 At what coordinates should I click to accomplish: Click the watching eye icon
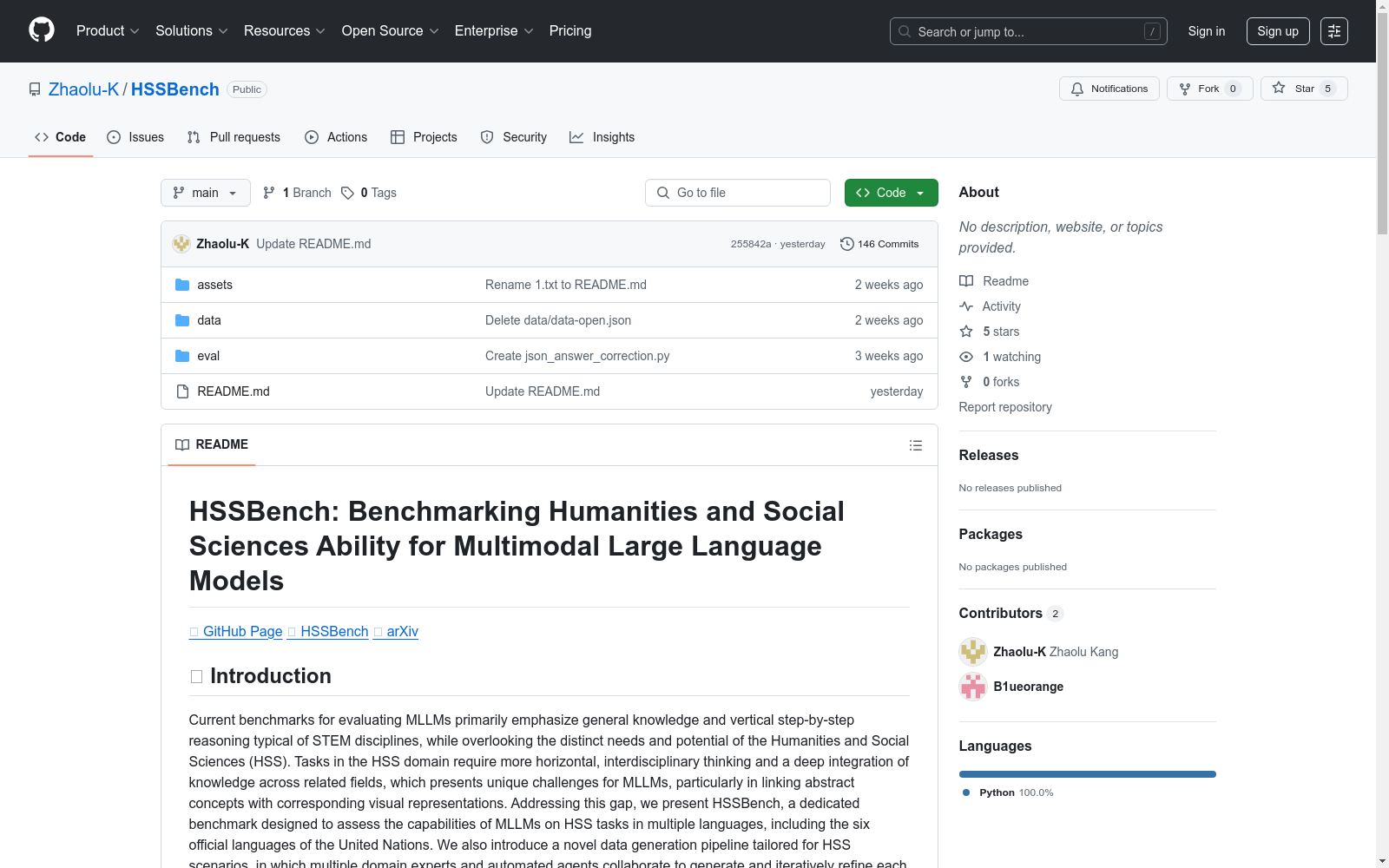966,357
